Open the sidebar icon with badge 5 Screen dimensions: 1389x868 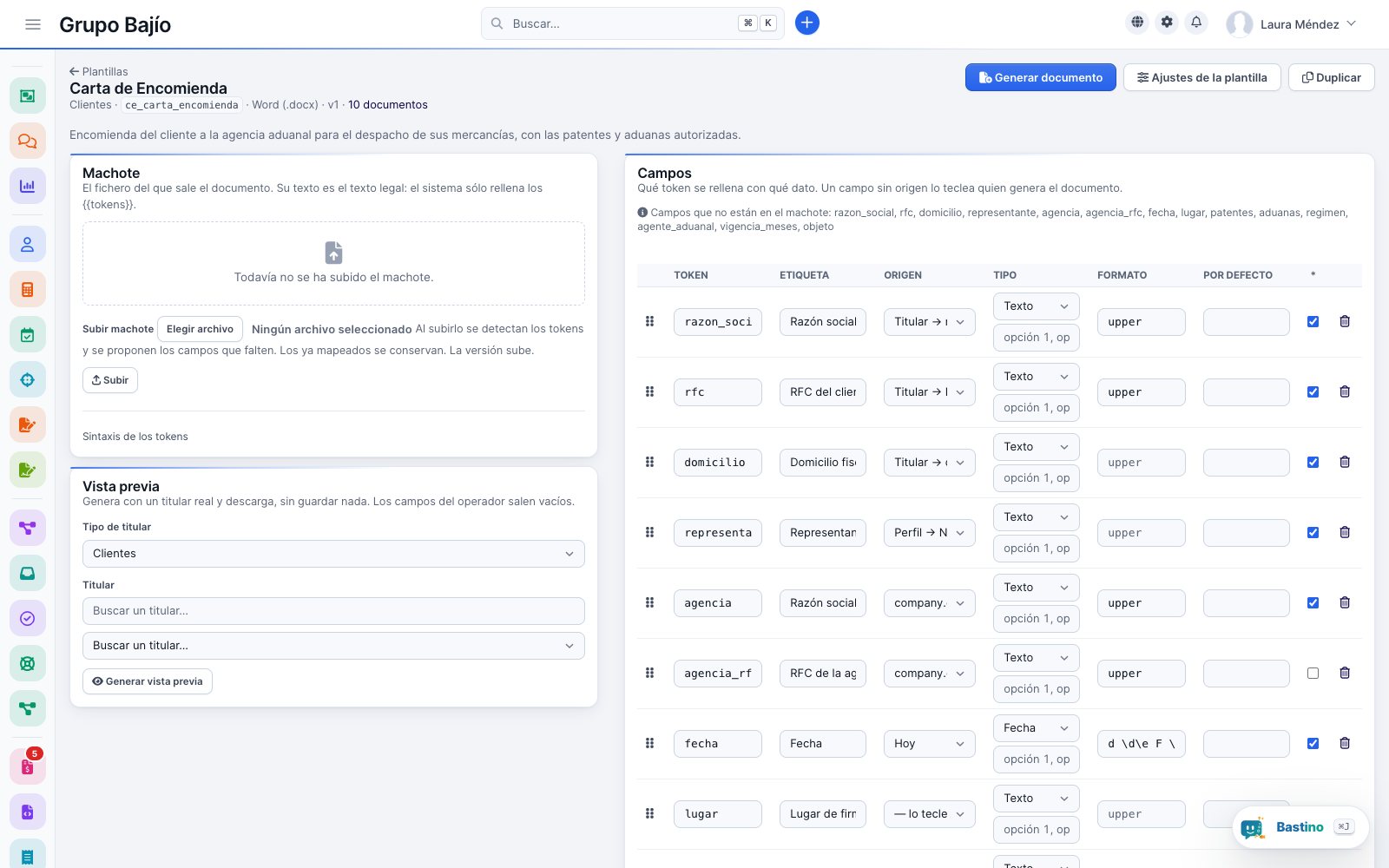(28, 767)
